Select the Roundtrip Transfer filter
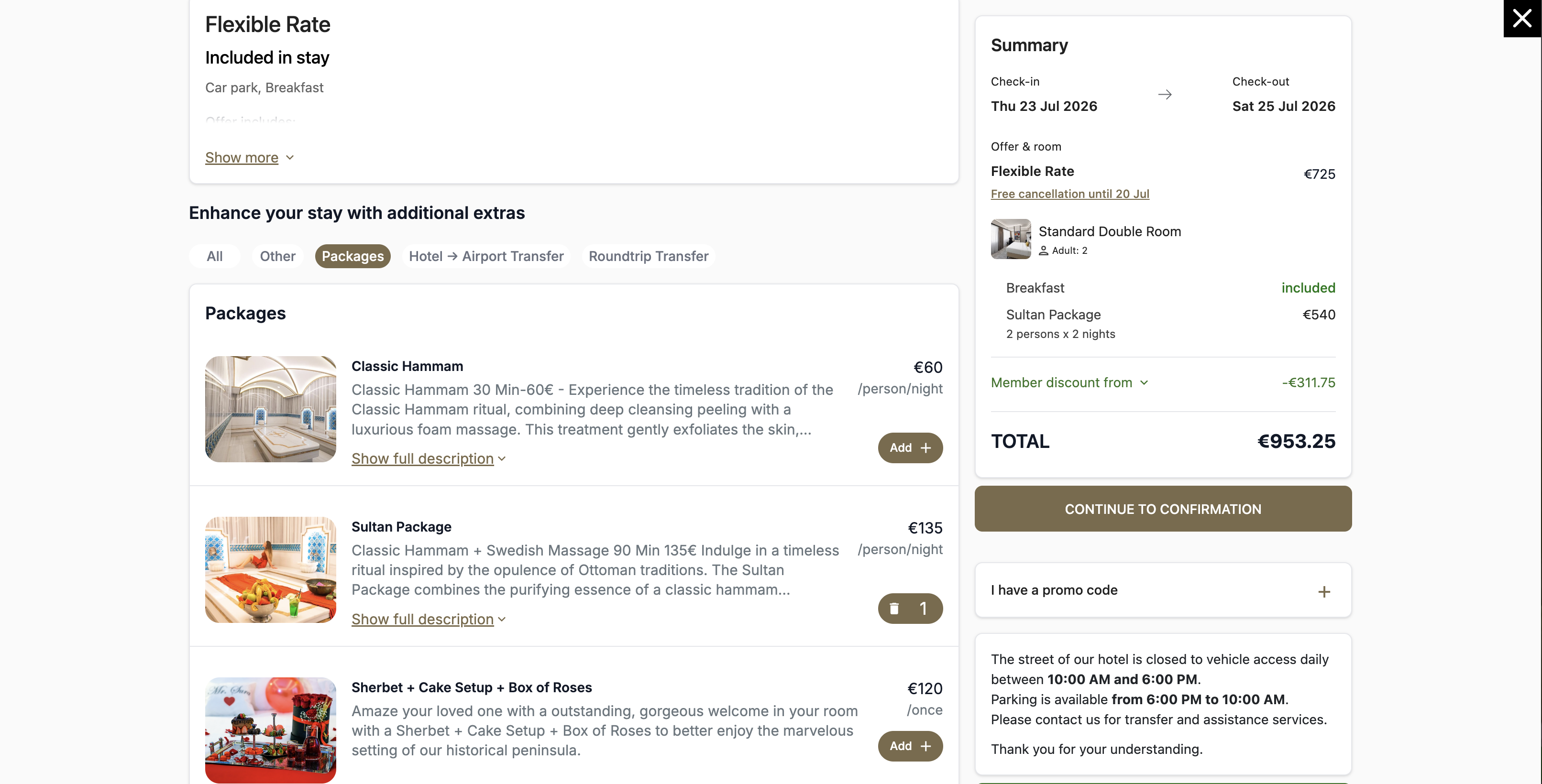 pyautogui.click(x=648, y=256)
